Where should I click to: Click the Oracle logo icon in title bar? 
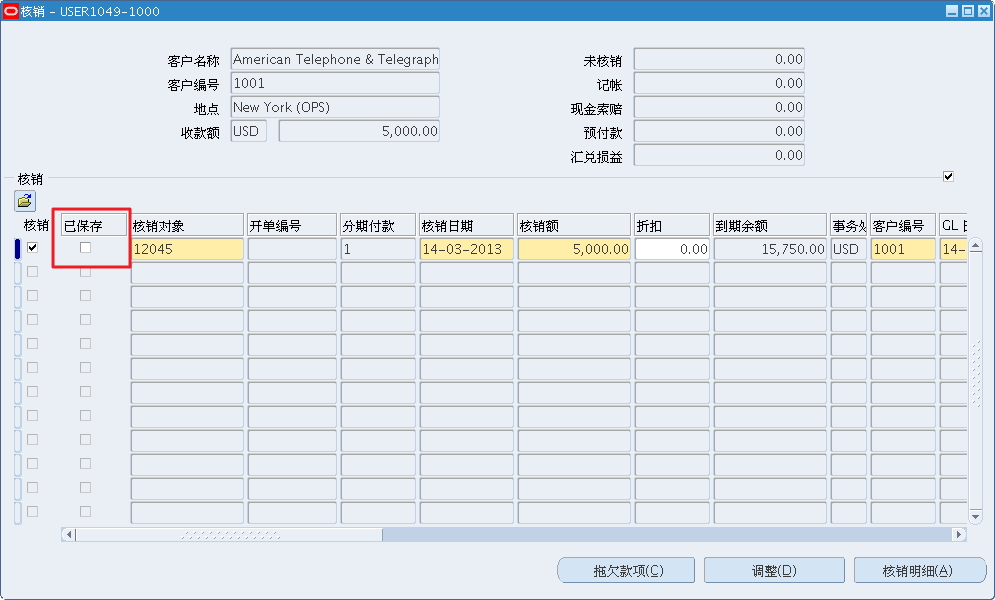11,11
